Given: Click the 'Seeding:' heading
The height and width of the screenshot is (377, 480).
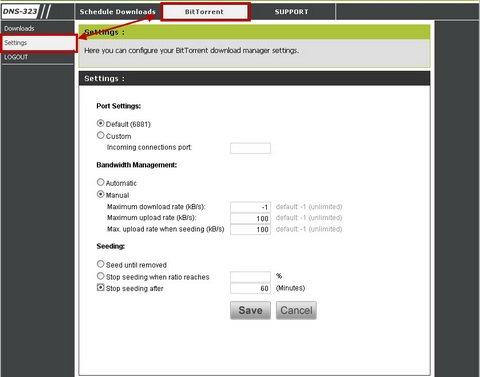Looking at the screenshot, I should click(x=111, y=246).
